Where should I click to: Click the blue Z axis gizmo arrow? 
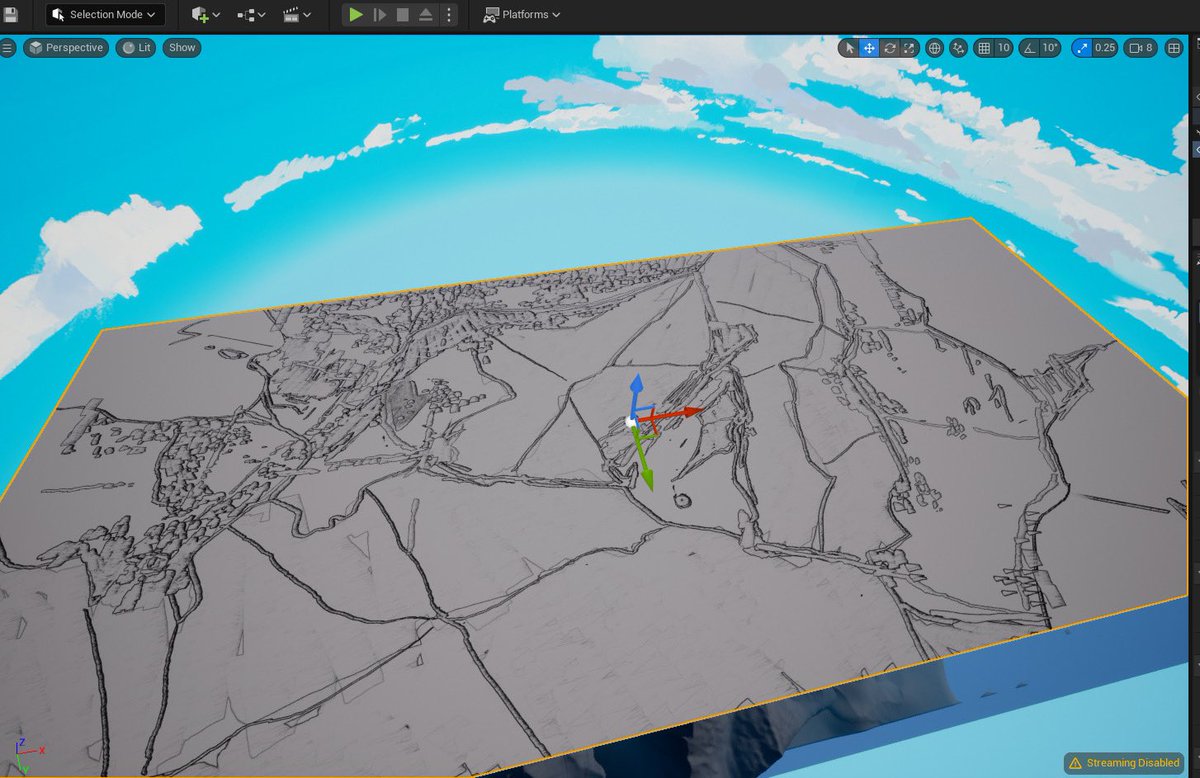tap(635, 386)
